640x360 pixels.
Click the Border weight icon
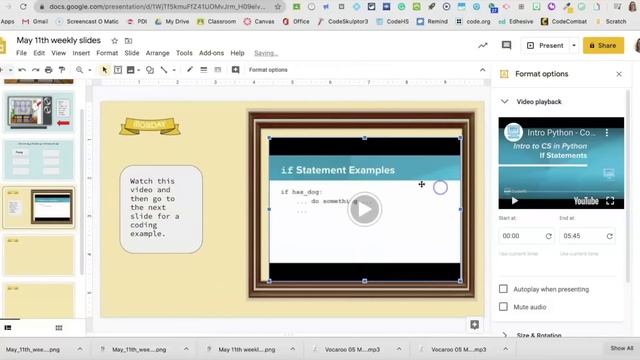203,70
